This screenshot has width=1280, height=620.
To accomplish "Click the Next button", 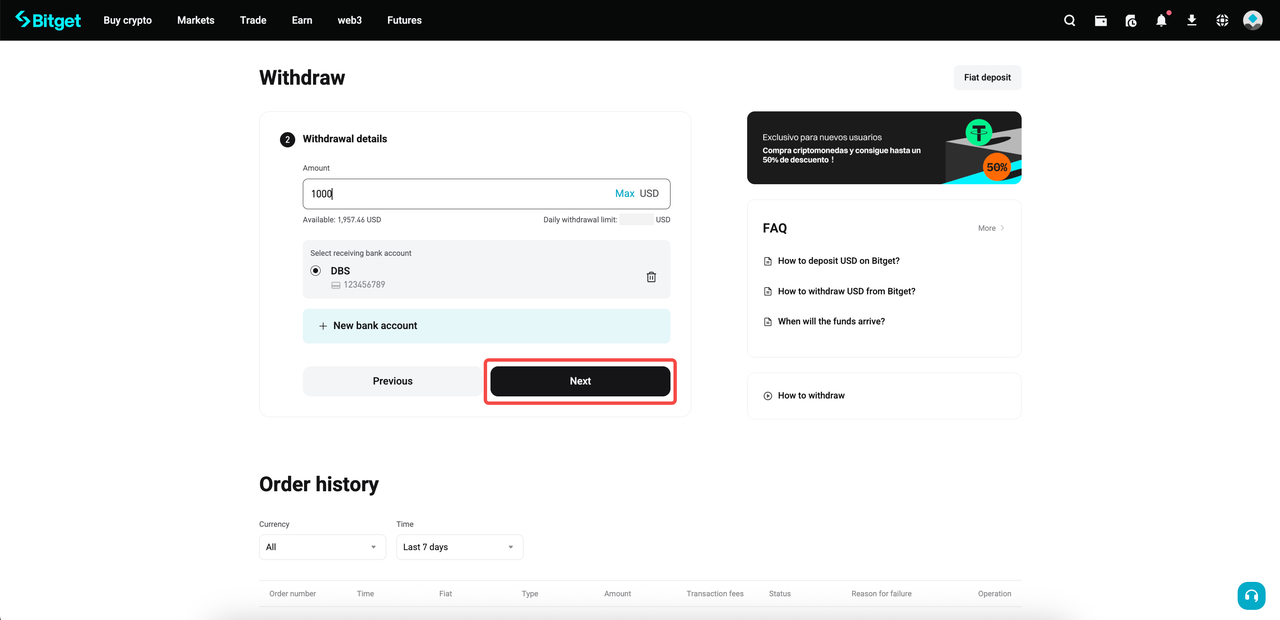I will [x=580, y=381].
